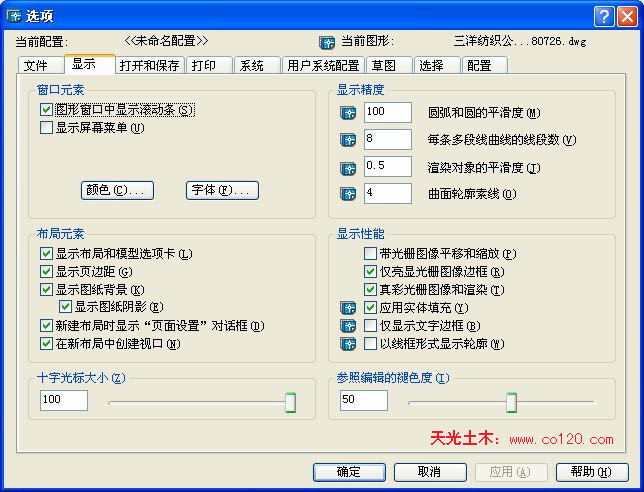
Task: Enable 带光栅图像平移和缩放 checkbox
Action: click(x=370, y=253)
